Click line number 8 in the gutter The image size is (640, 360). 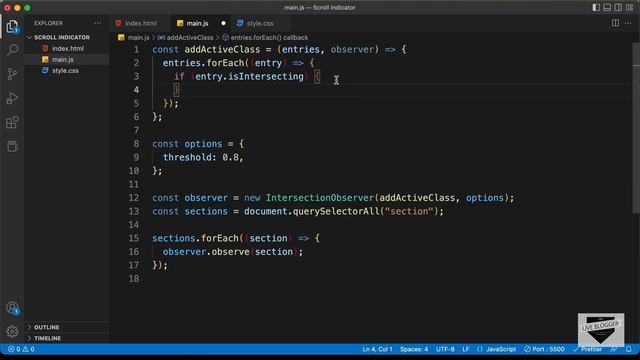(x=136, y=144)
